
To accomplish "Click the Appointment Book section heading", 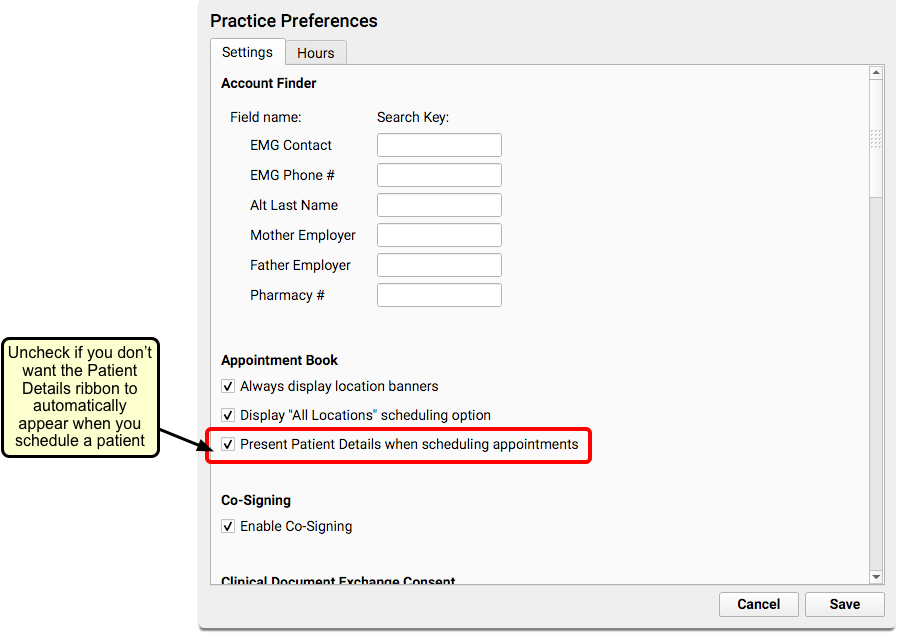I will [279, 360].
